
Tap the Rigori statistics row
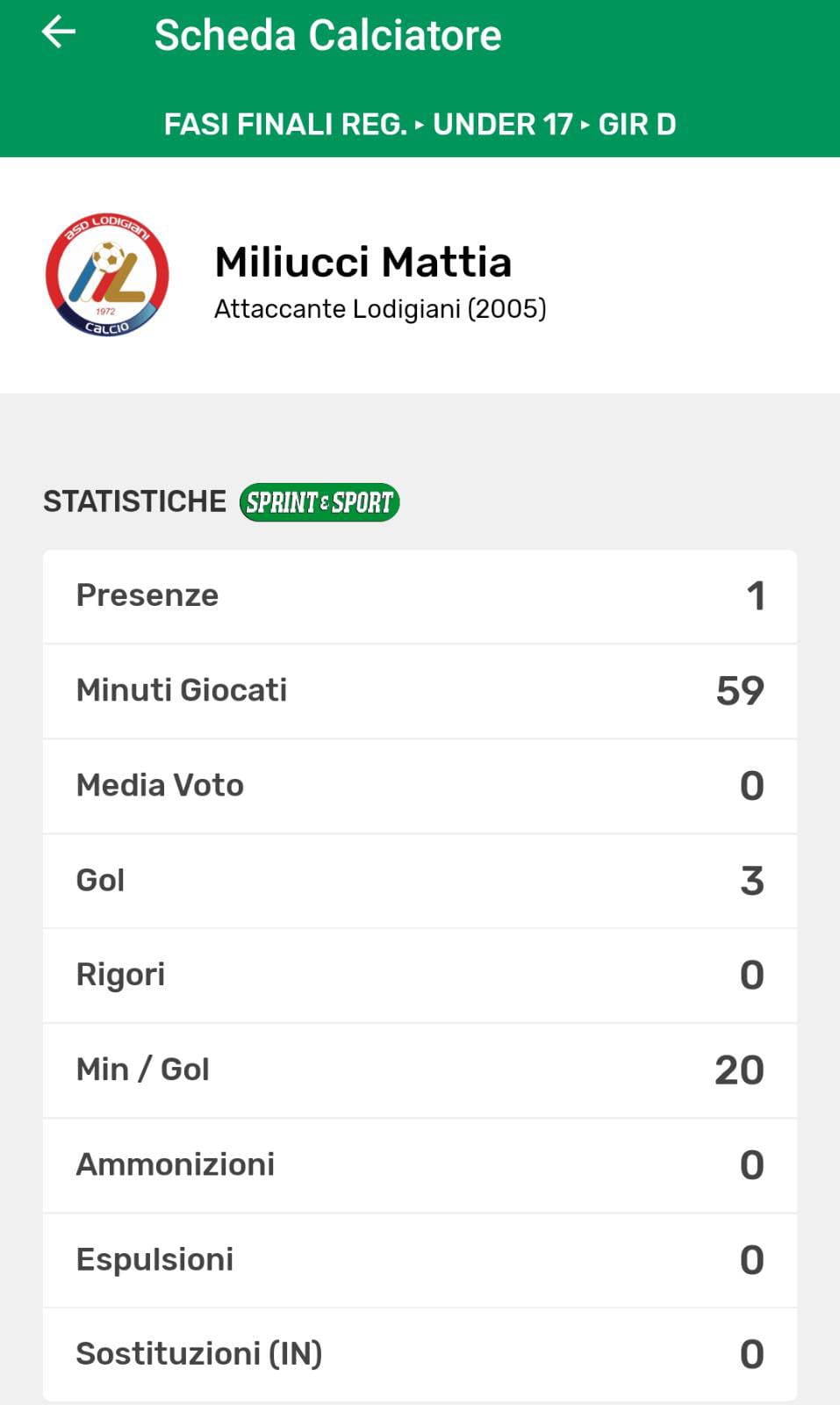(420, 976)
